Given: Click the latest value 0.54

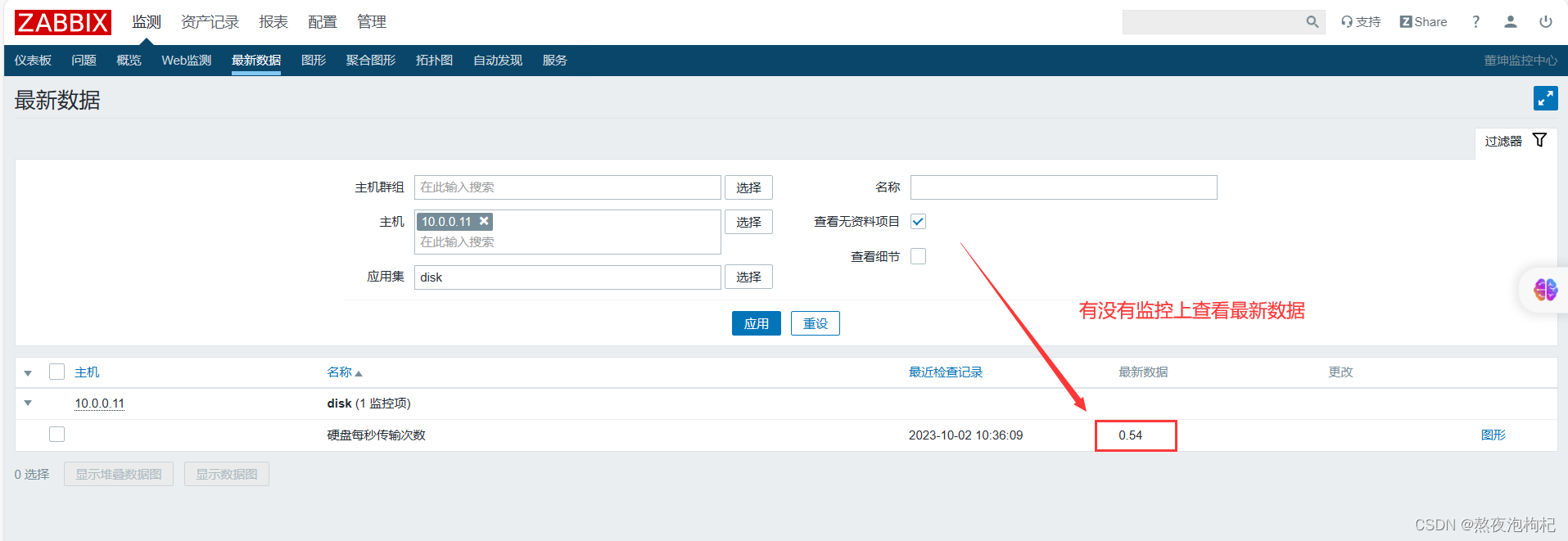Looking at the screenshot, I should 1131,435.
